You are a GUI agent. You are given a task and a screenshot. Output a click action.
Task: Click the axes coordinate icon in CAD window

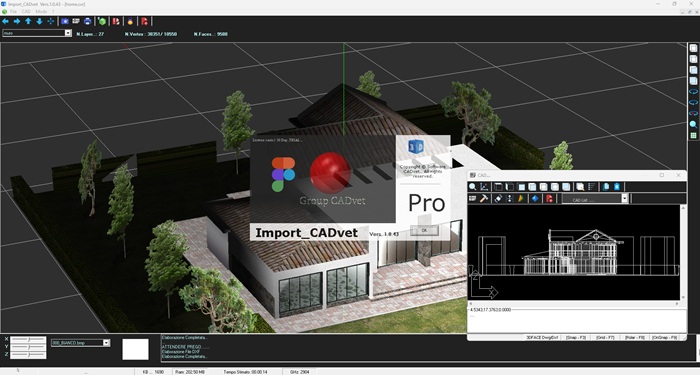tap(484, 187)
